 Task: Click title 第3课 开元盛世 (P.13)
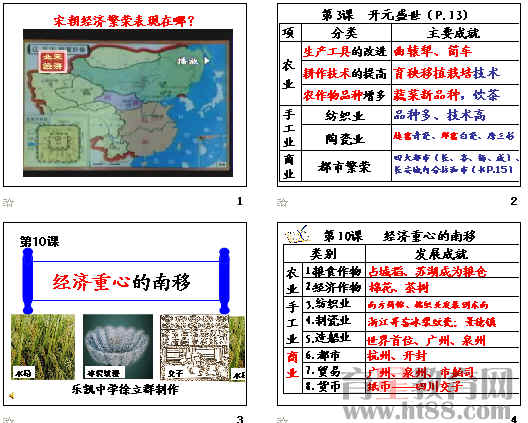point(395,15)
